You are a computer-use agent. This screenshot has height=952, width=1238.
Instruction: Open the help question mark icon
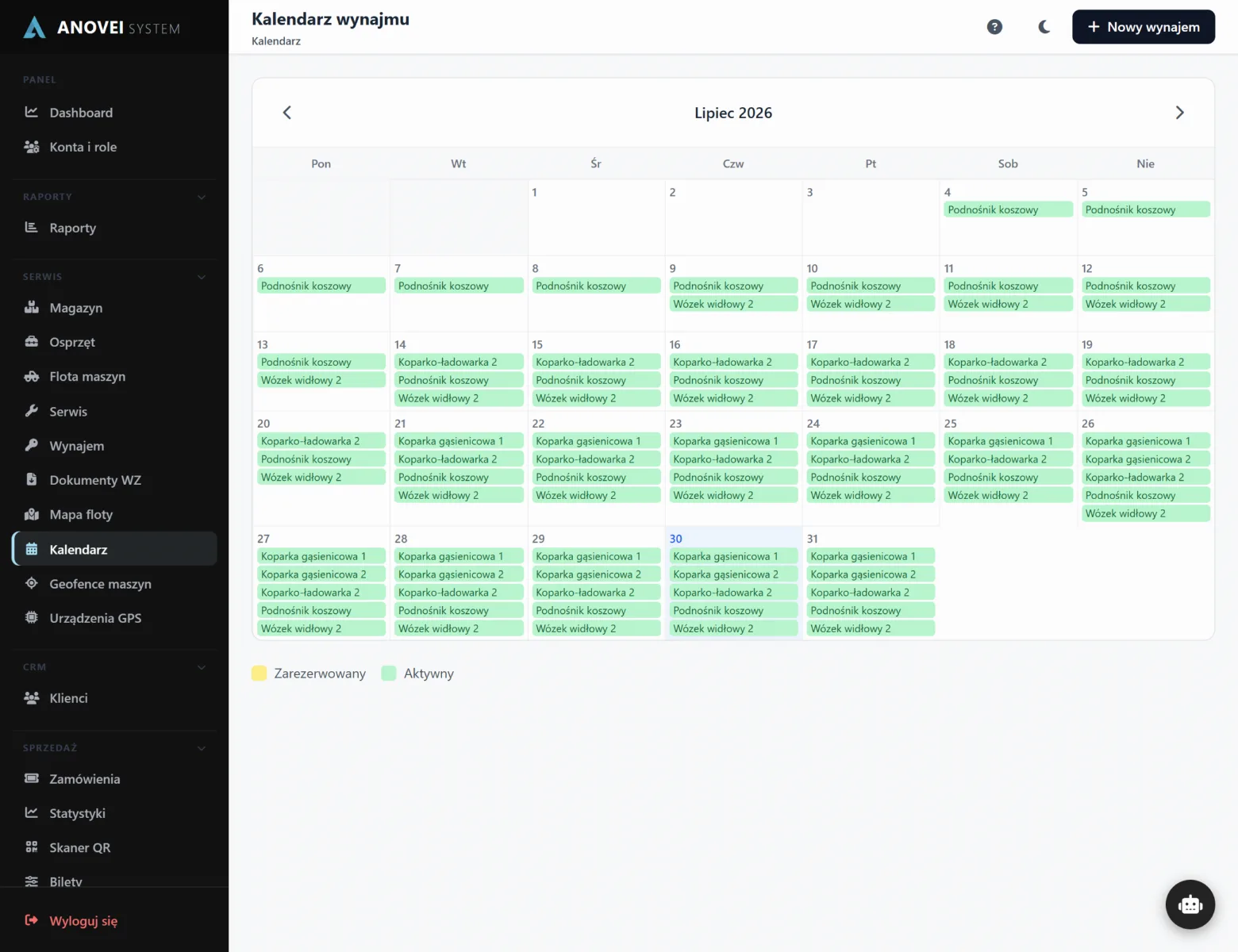click(x=994, y=27)
